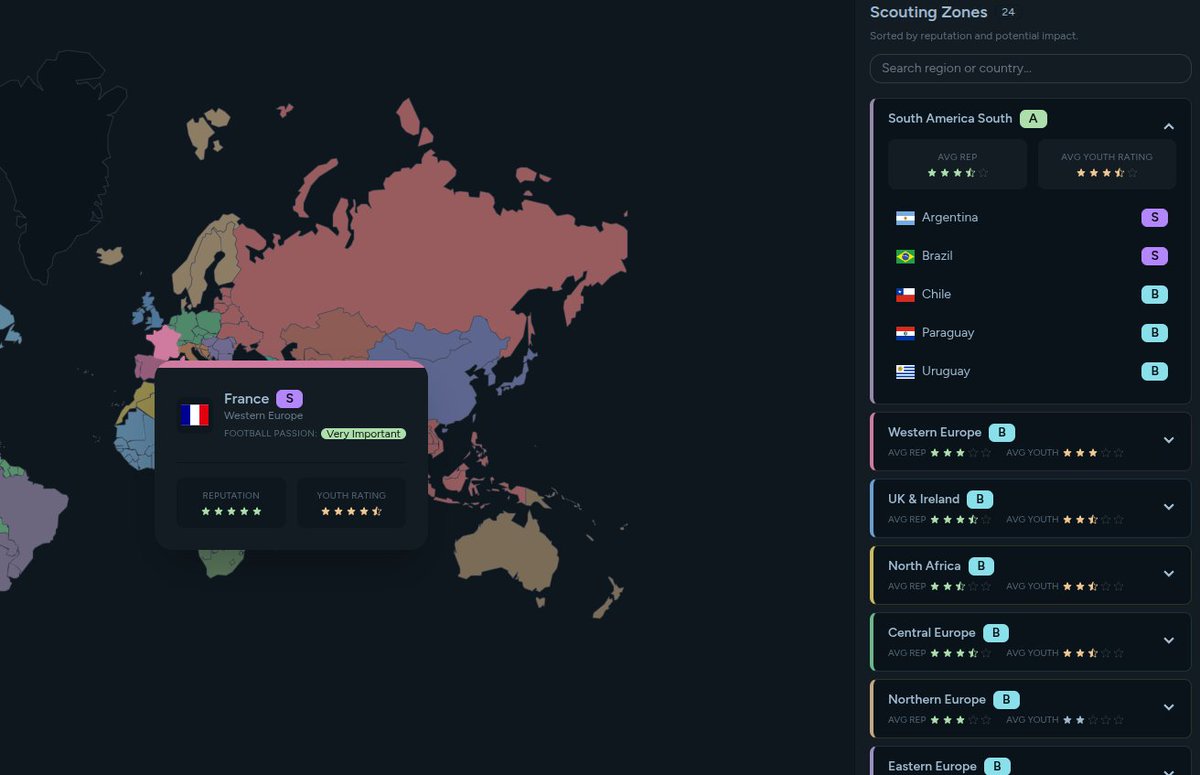Click the France flag in the tooltip card
This screenshot has height=775, width=1200.
(194, 415)
